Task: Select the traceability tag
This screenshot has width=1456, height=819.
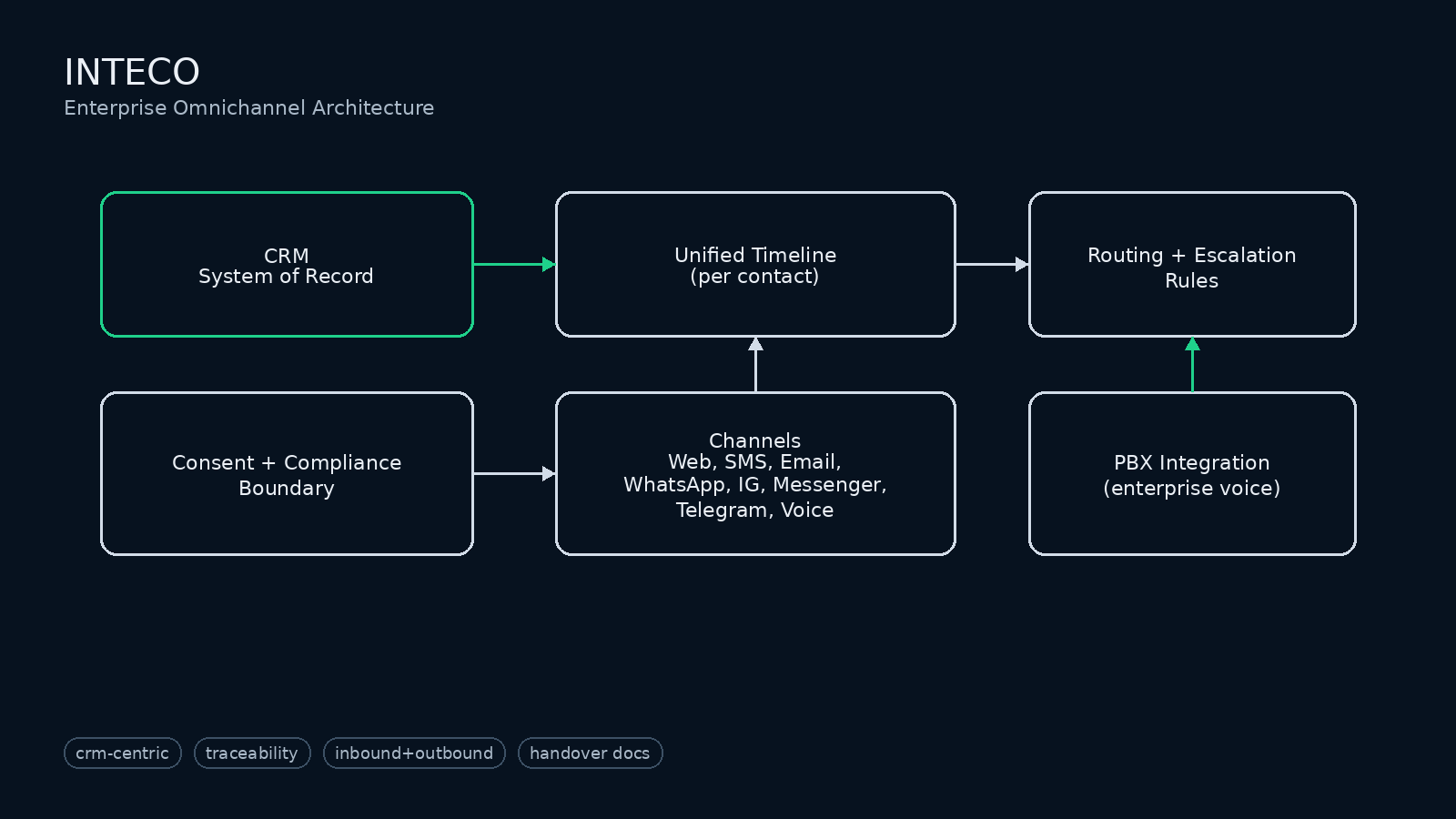Action: pos(252,753)
